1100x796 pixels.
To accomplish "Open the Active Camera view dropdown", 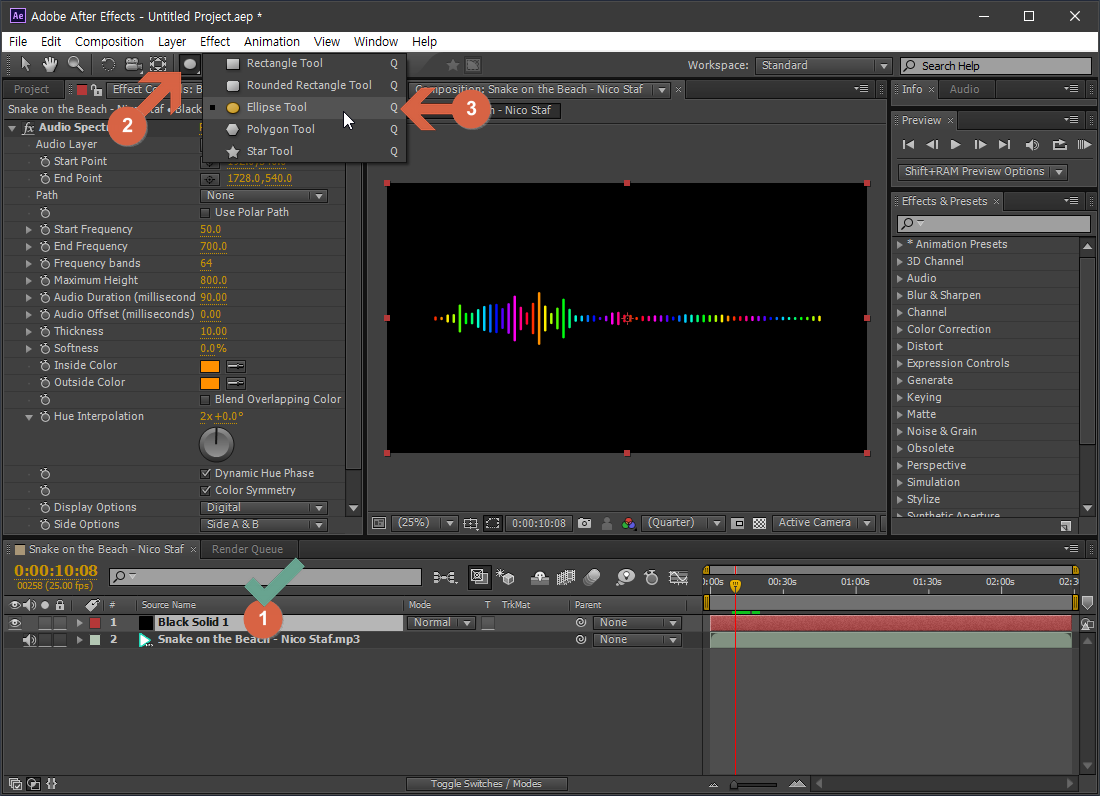I will click(x=824, y=522).
